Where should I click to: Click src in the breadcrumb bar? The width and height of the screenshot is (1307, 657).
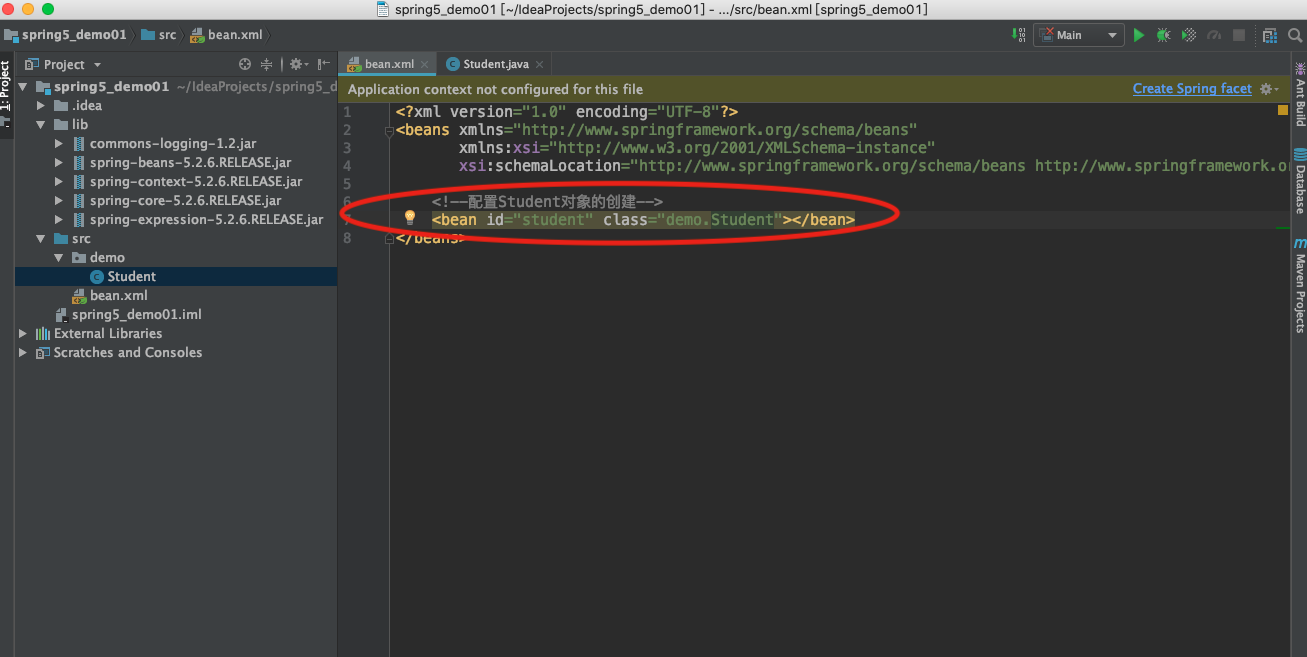[x=159, y=34]
